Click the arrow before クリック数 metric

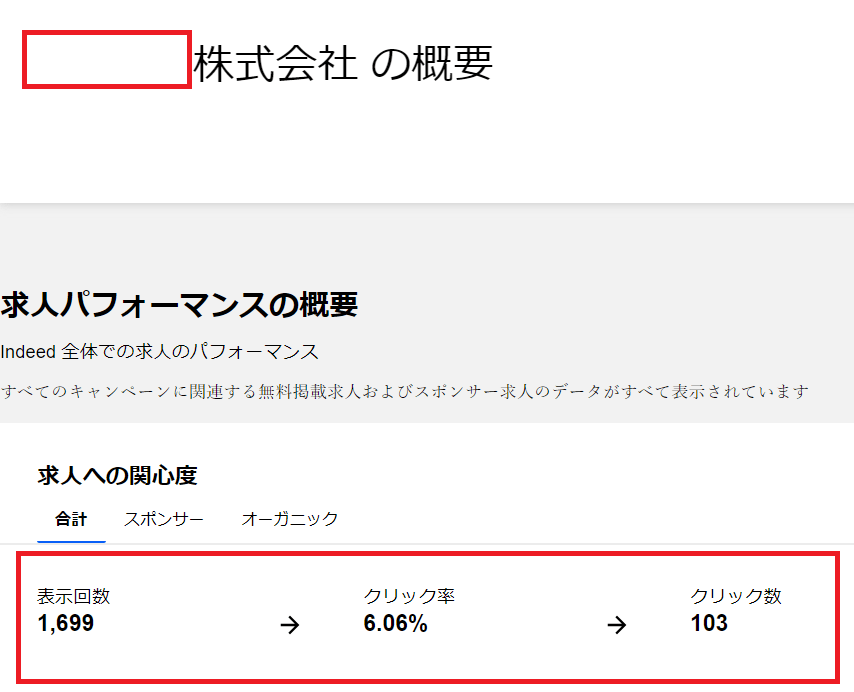(x=617, y=626)
